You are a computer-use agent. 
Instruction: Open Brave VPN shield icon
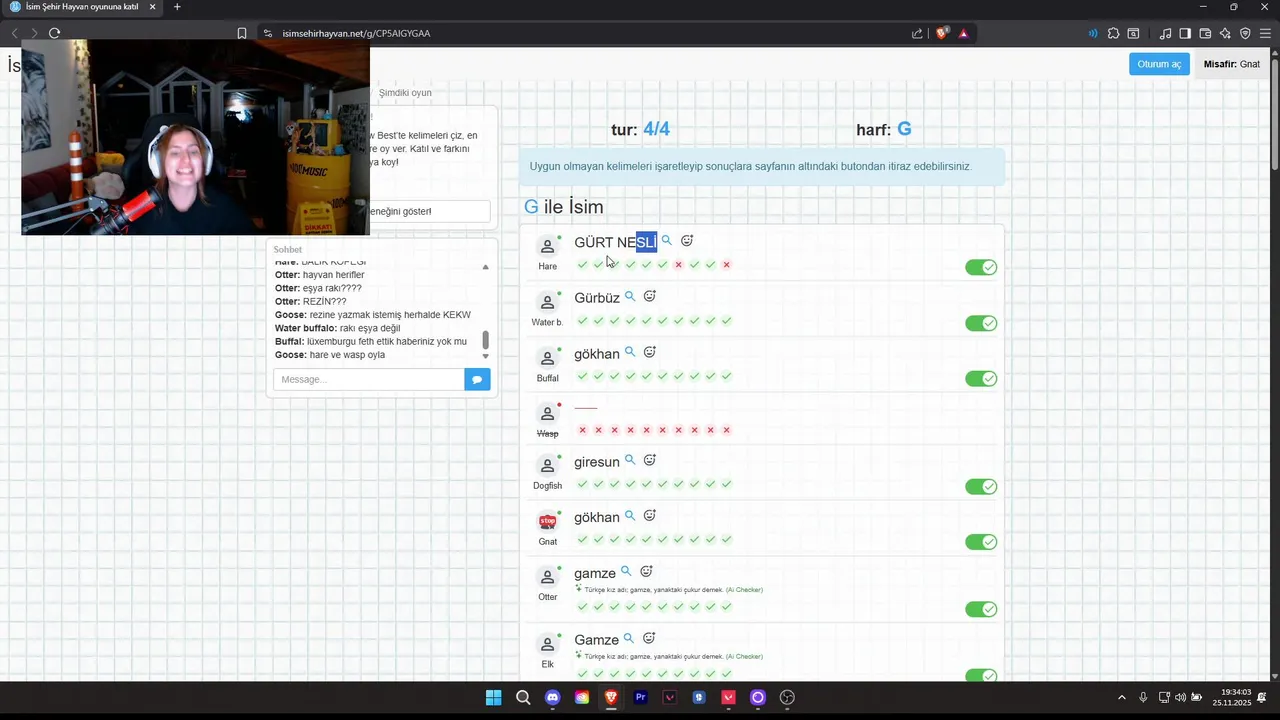(x=1245, y=33)
